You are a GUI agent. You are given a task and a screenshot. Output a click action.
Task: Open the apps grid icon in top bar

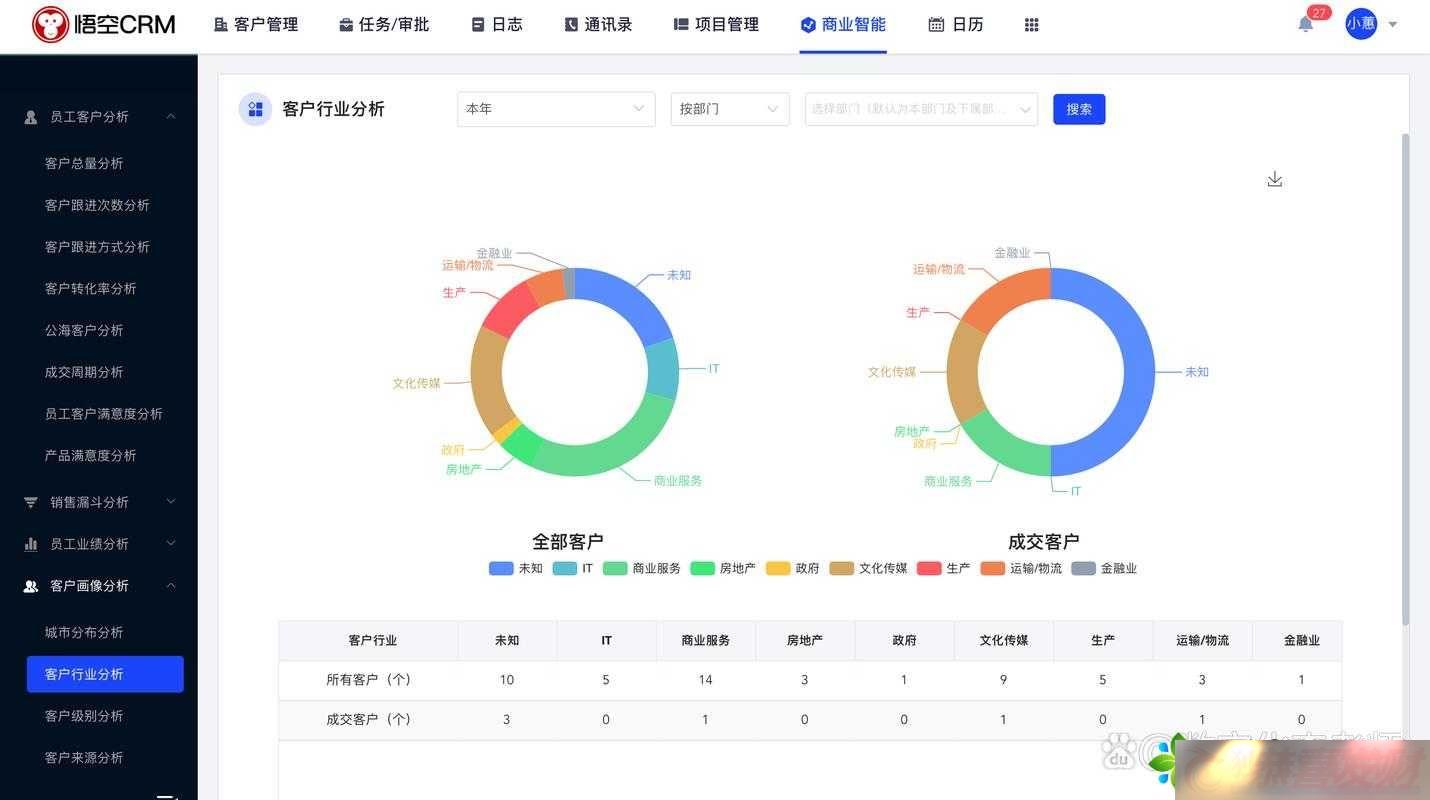click(x=1032, y=25)
